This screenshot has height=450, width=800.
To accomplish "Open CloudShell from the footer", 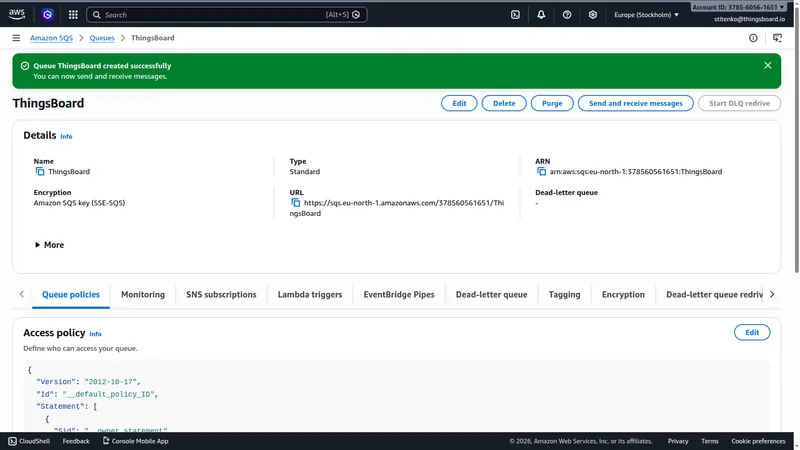I will [29, 441].
